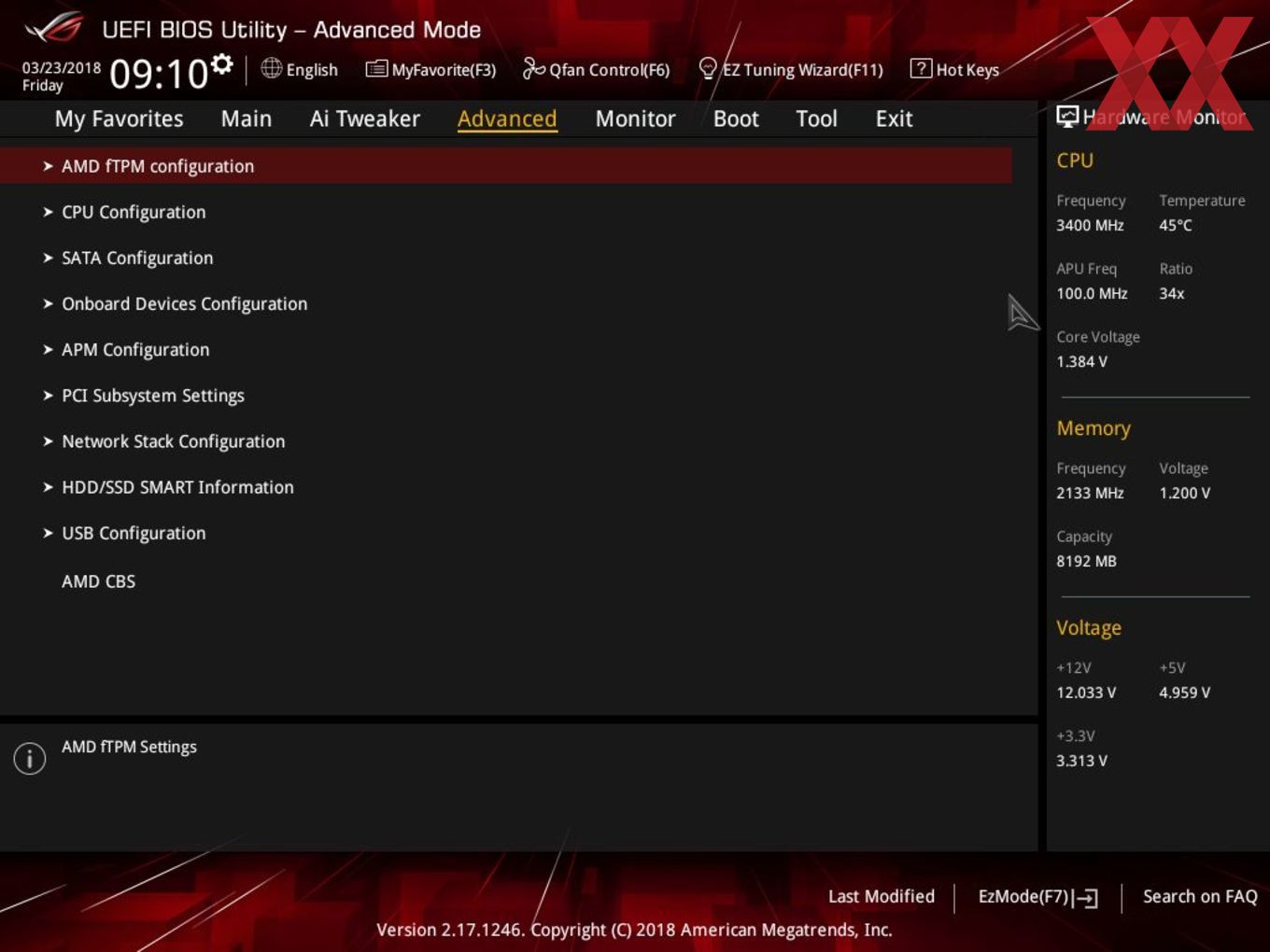Switch to Main tab
The image size is (1270, 952).
247,119
